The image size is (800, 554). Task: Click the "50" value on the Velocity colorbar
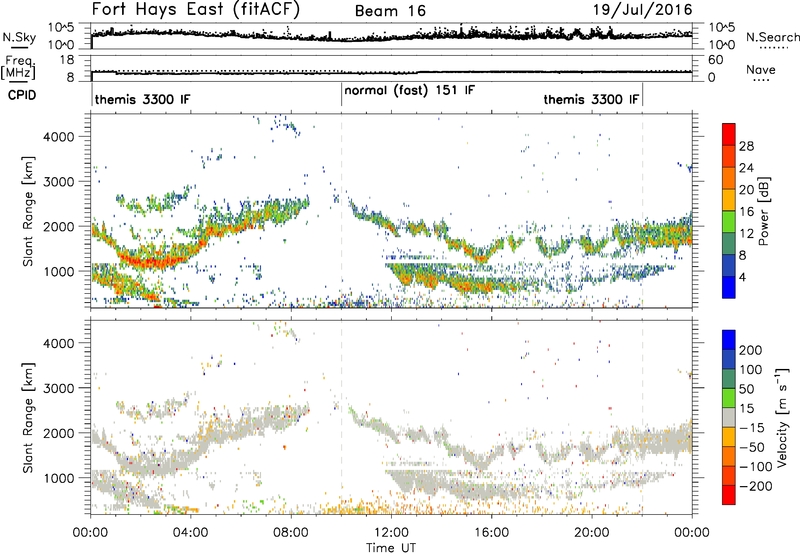(746, 389)
